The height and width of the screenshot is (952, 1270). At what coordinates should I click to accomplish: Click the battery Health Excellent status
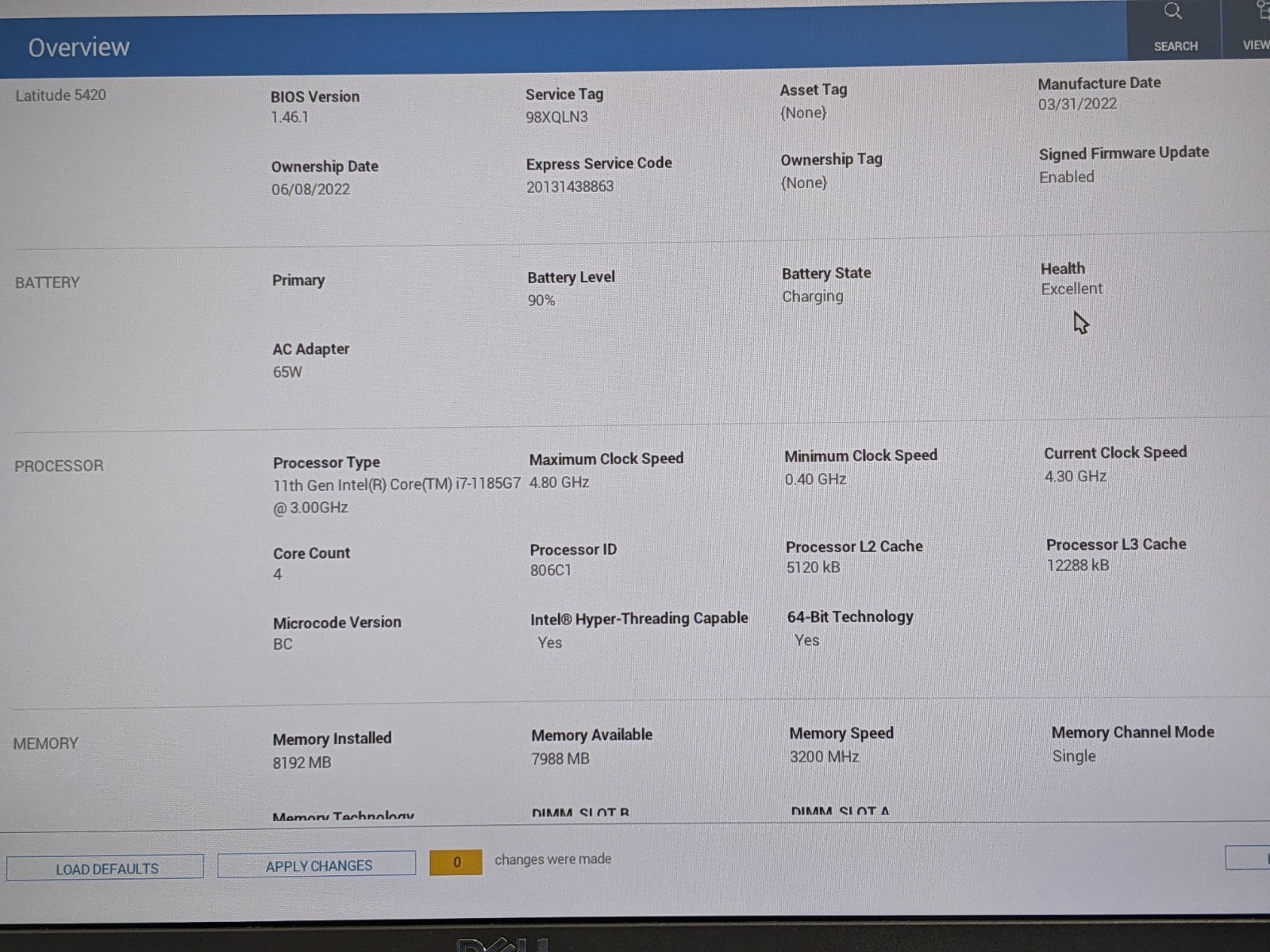pyautogui.click(x=1072, y=289)
